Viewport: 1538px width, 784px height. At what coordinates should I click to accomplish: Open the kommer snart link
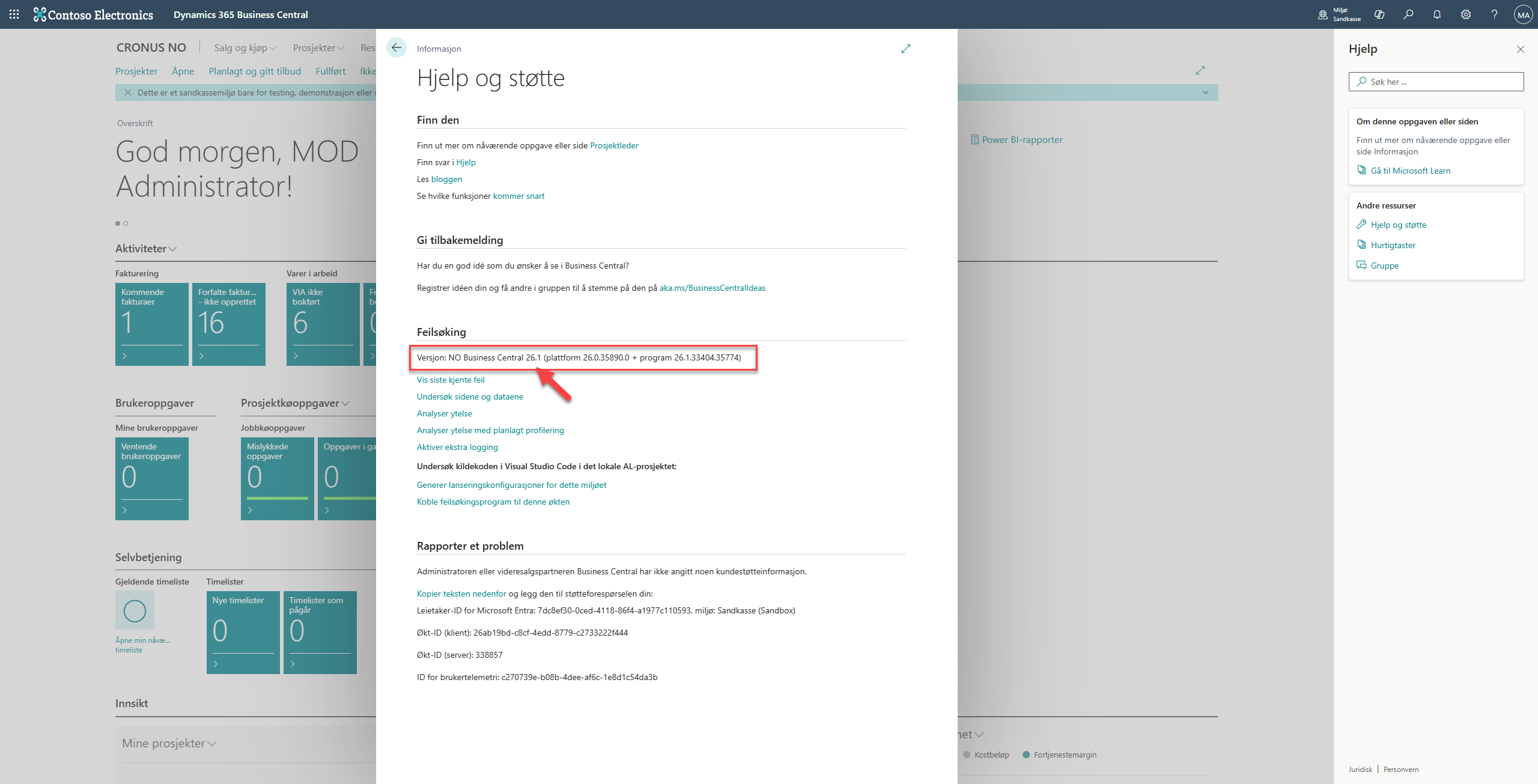click(x=519, y=196)
